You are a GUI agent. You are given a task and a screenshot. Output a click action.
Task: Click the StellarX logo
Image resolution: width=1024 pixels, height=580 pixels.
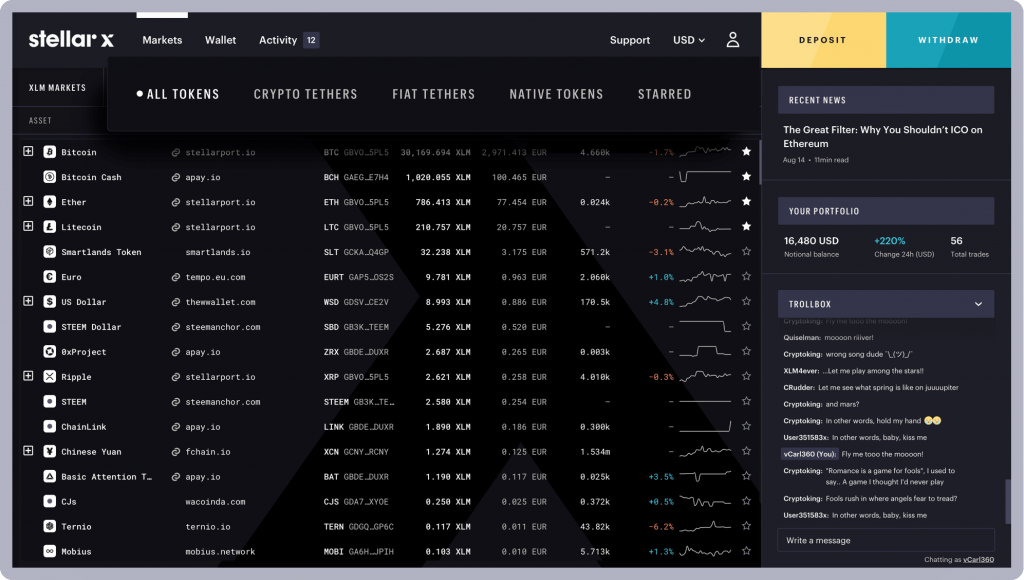[x=71, y=39]
